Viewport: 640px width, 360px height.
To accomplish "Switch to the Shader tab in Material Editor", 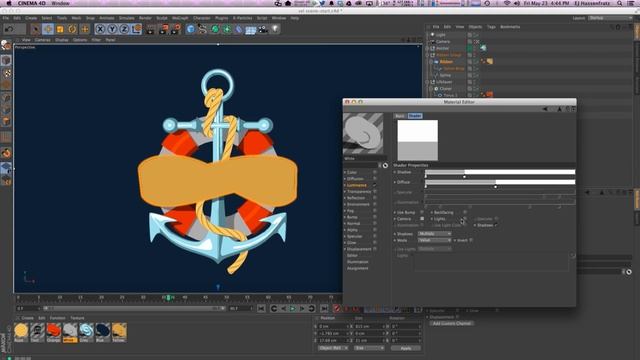I will click(415, 116).
